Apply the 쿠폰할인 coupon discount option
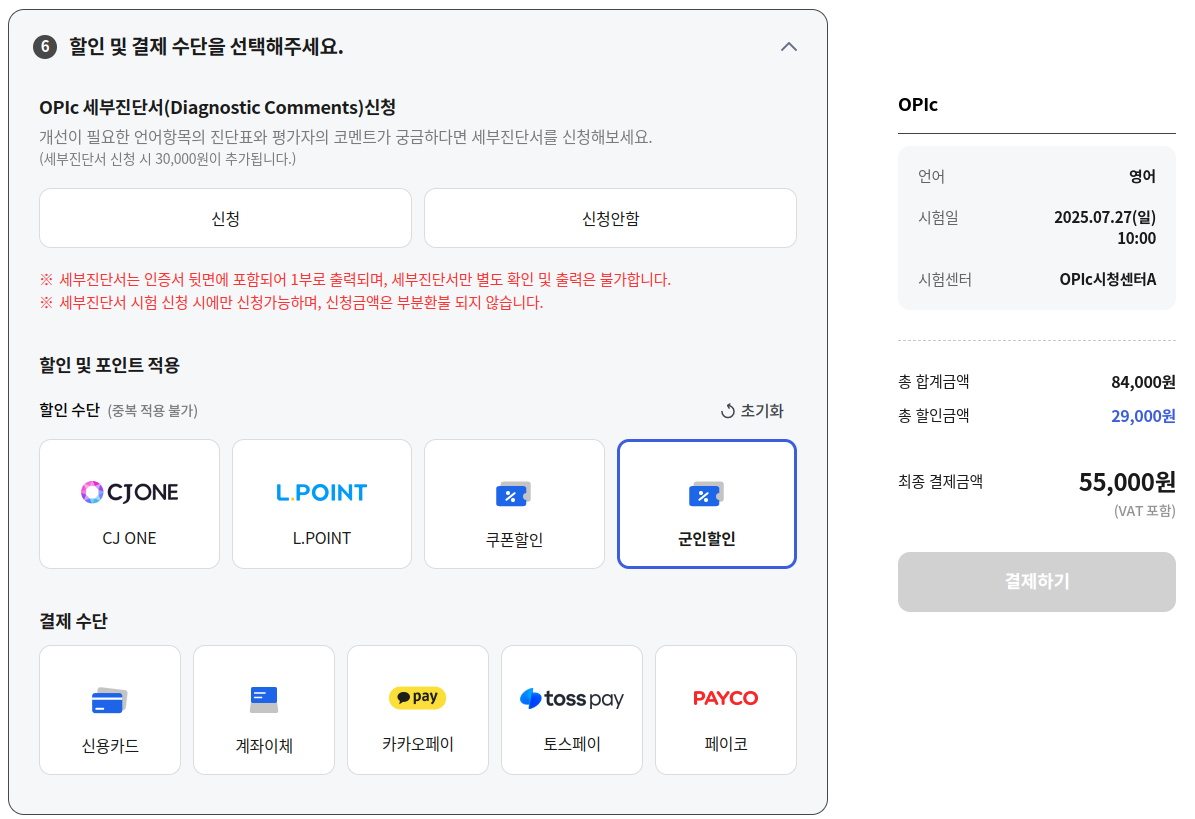Viewport: 1195px width, 819px height. point(514,503)
